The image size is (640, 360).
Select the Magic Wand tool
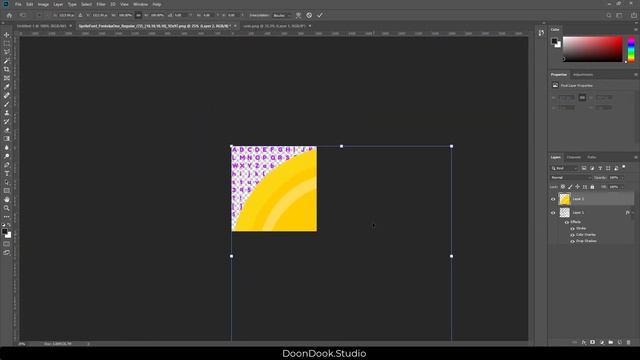pos(7,61)
